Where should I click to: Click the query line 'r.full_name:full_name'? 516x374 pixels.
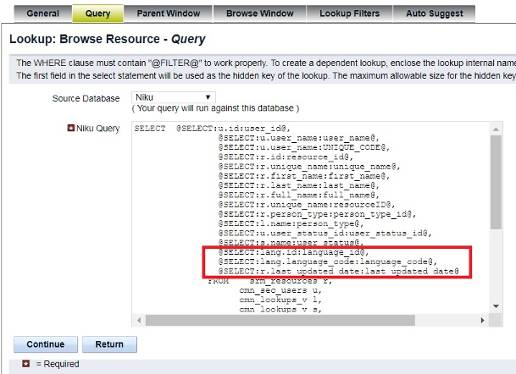299,195
